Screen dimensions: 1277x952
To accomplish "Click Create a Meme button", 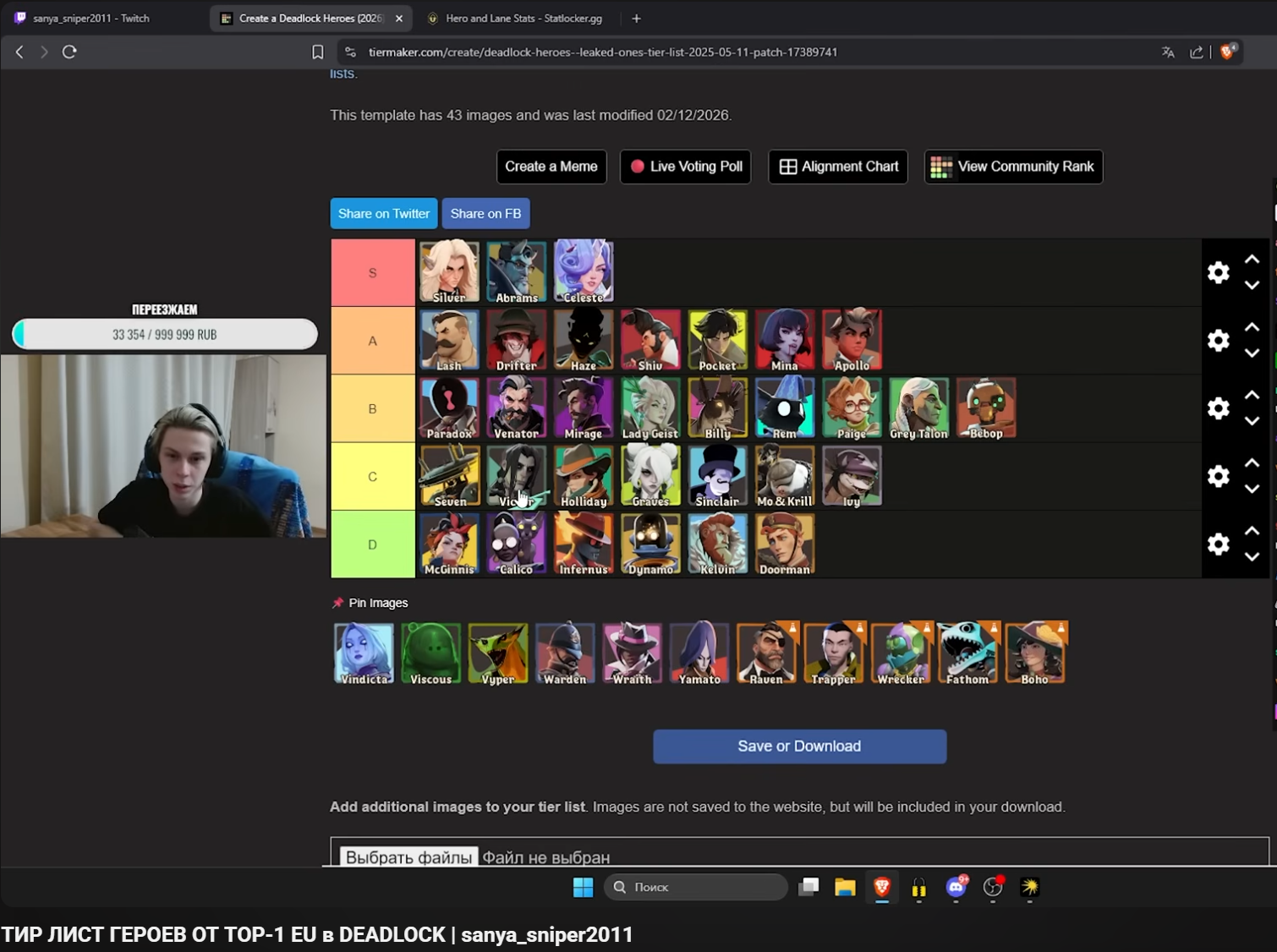I will (x=551, y=167).
